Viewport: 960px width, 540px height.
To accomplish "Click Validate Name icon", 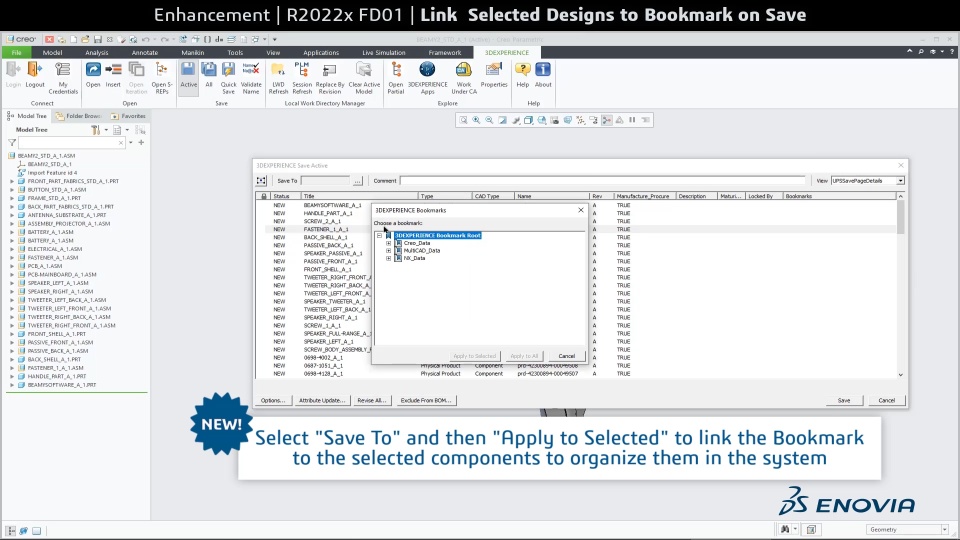I will point(251,78).
